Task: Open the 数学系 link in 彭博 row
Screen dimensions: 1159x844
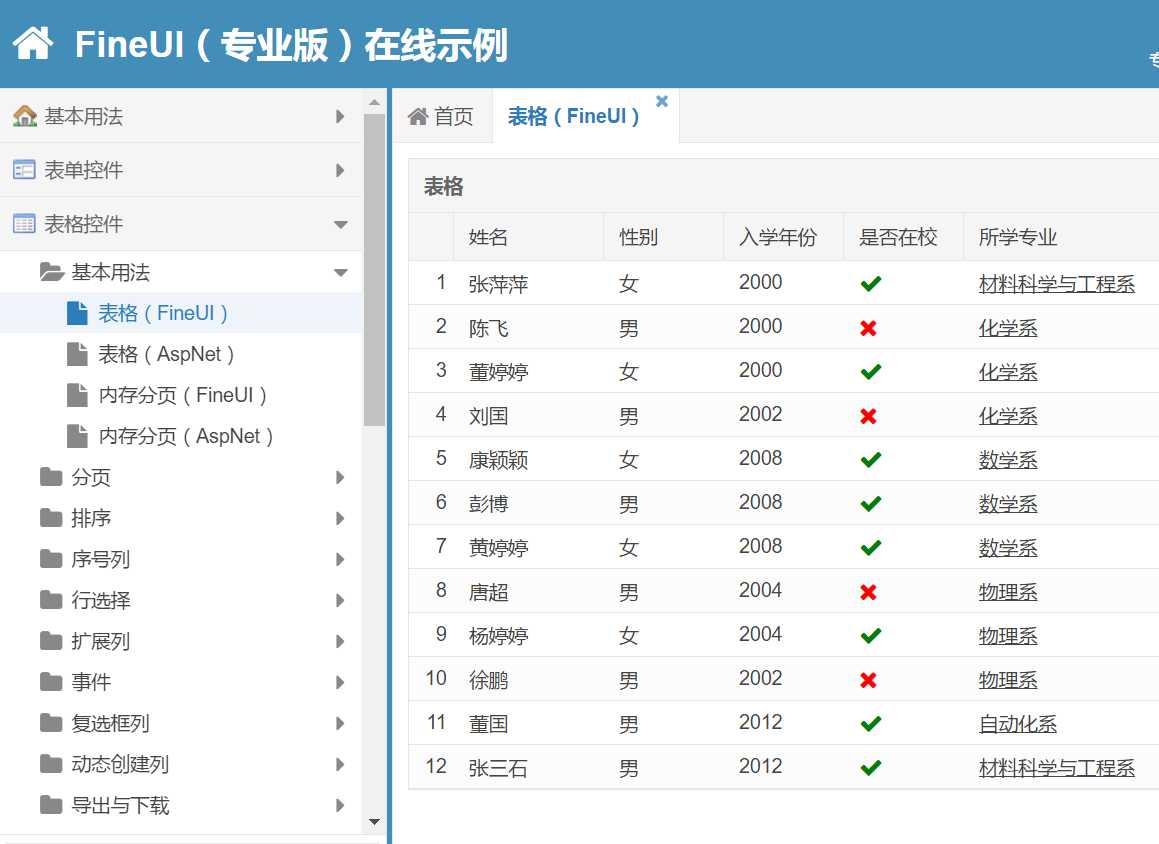Action: [x=1007, y=504]
